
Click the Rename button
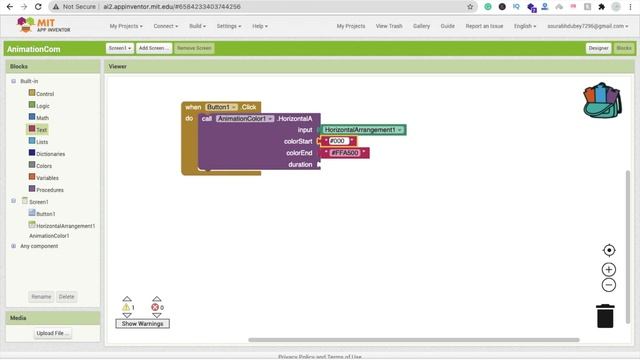click(41, 296)
